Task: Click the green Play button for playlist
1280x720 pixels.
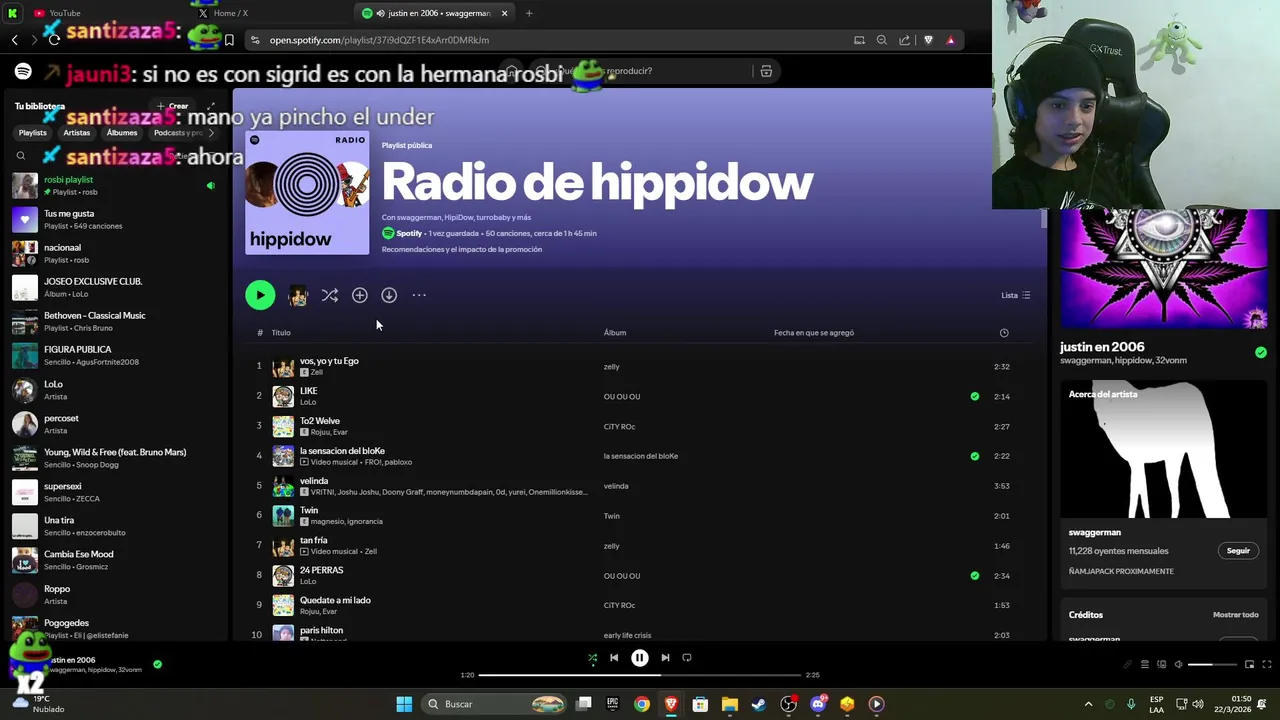Action: tap(260, 295)
